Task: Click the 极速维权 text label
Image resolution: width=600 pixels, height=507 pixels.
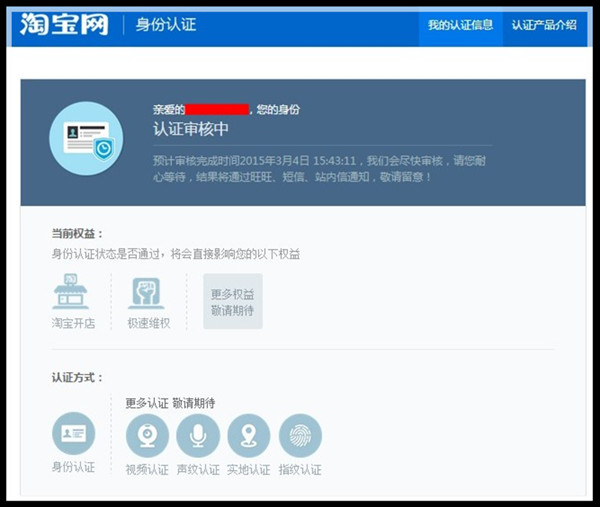Action: tap(147, 324)
